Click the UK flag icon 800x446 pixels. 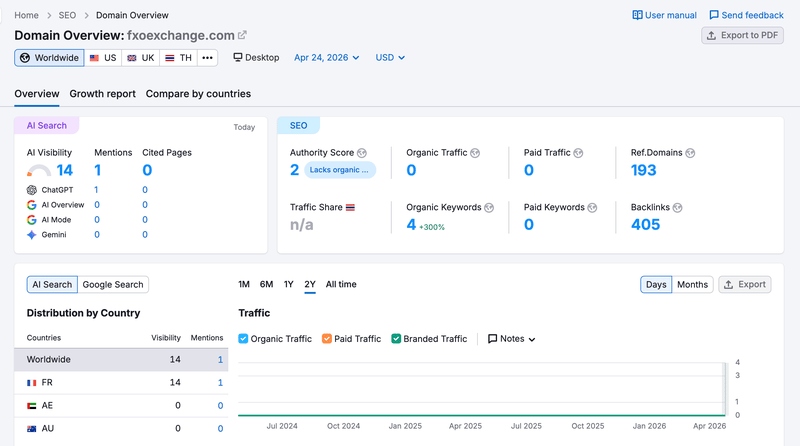point(132,58)
